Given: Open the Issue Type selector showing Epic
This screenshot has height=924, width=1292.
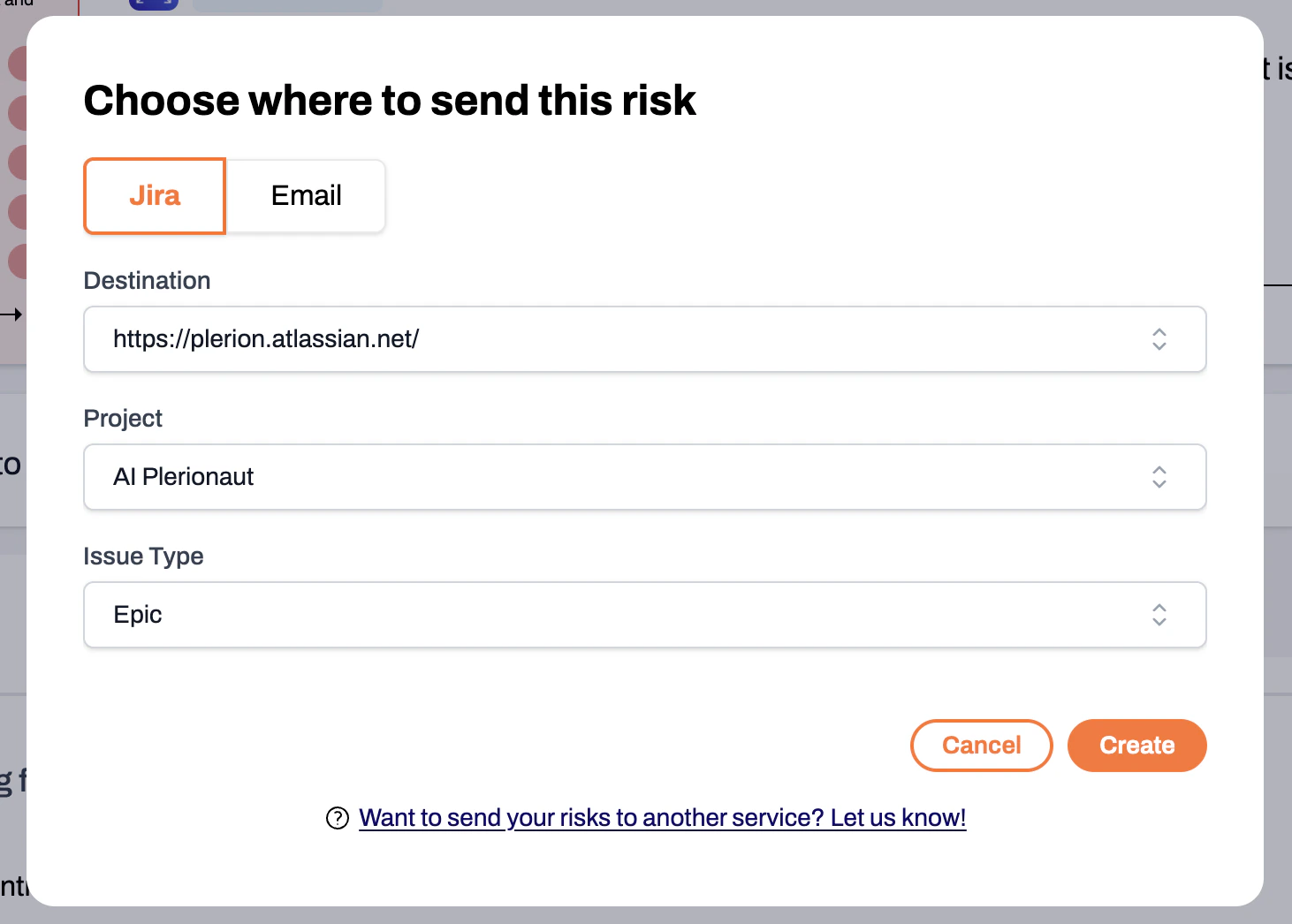Looking at the screenshot, I should [x=644, y=615].
